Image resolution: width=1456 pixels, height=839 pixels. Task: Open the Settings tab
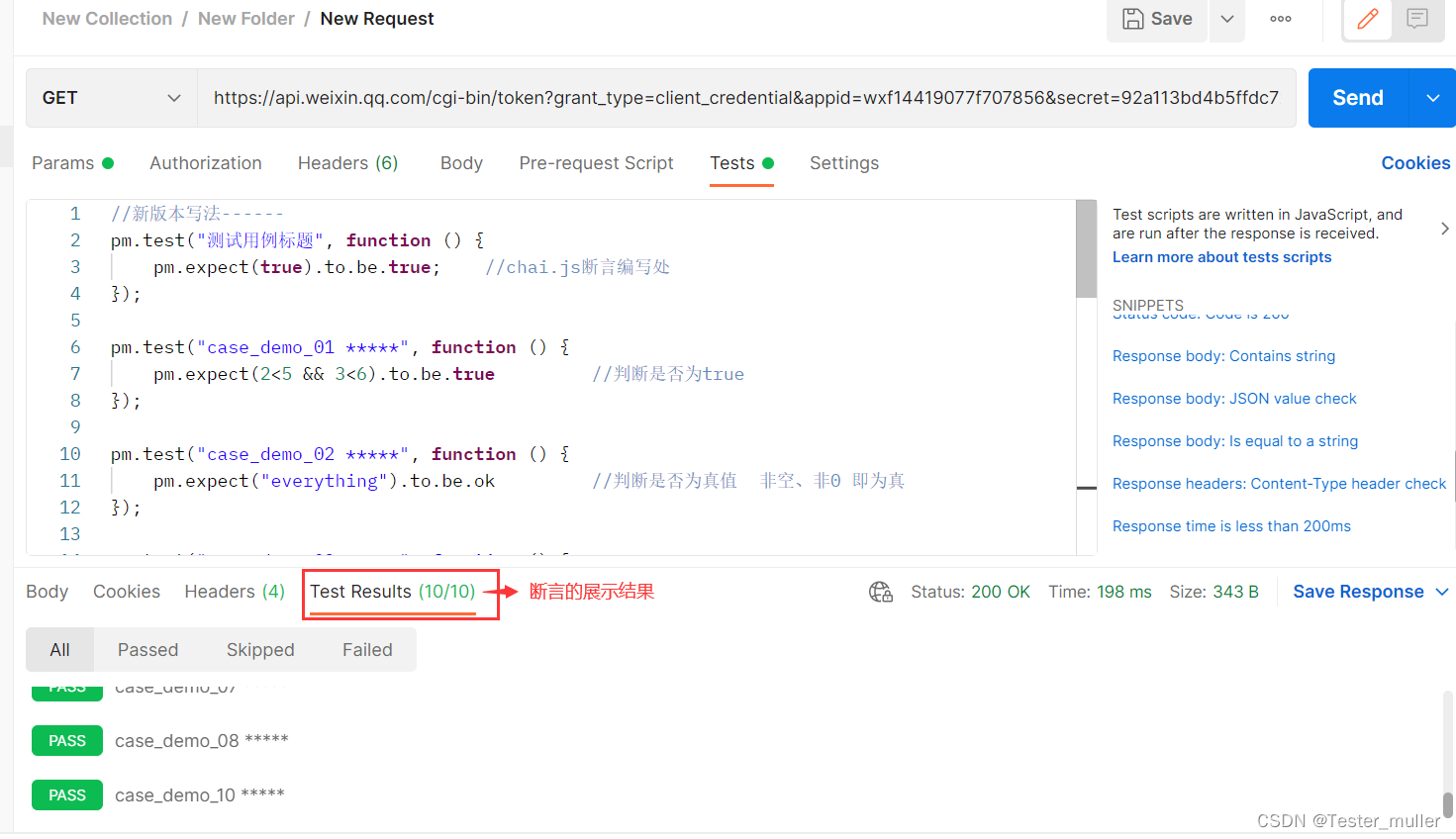coord(844,163)
